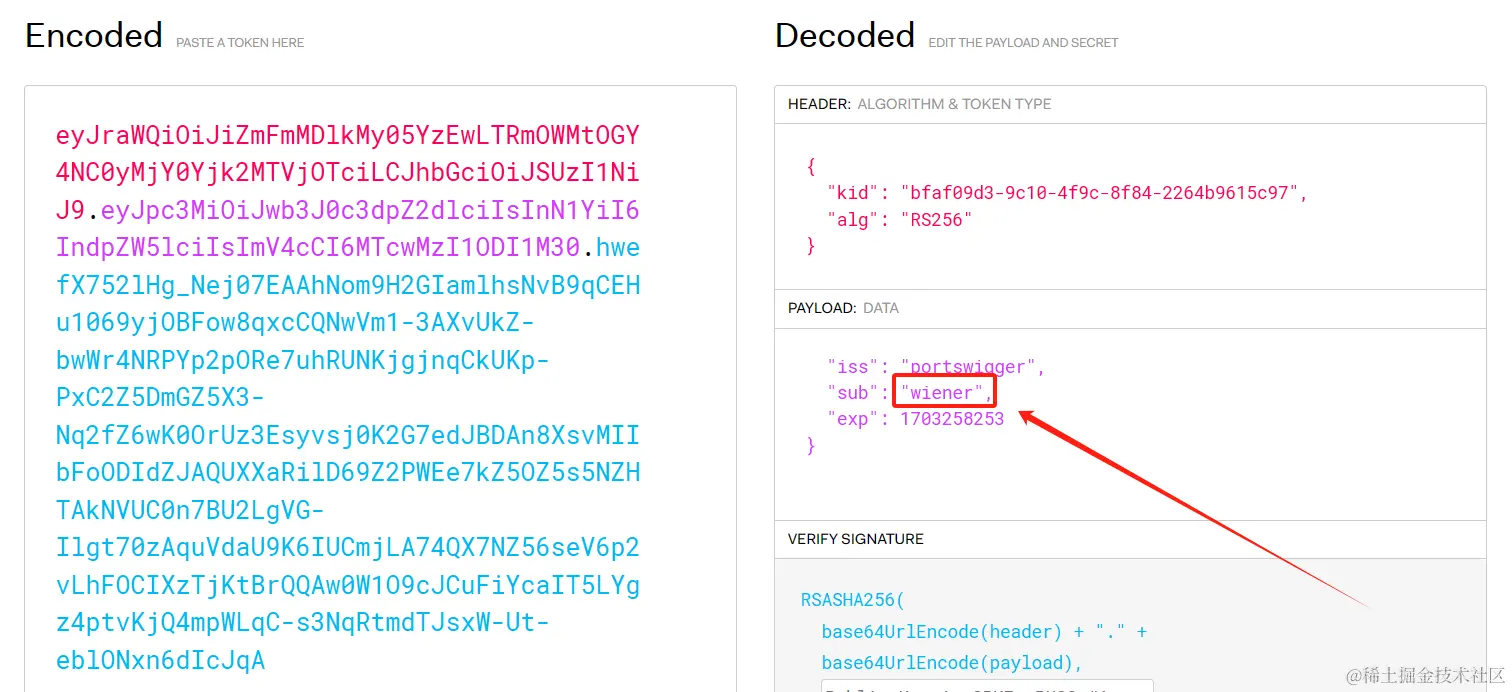
Task: Click the "base64UrlEncode(payload)," line
Action: (952, 663)
